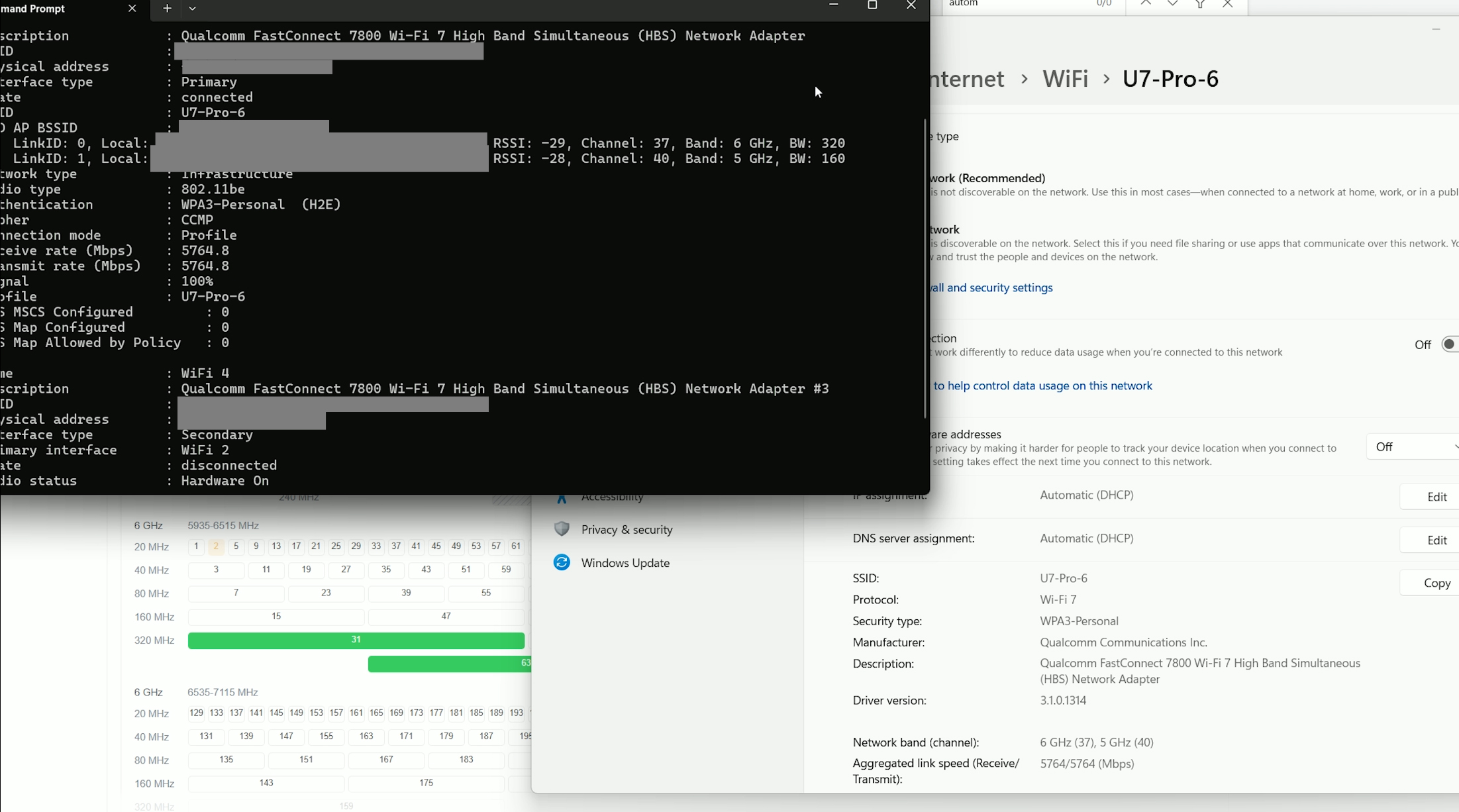Edit the IP assignment setting

tap(1430, 497)
